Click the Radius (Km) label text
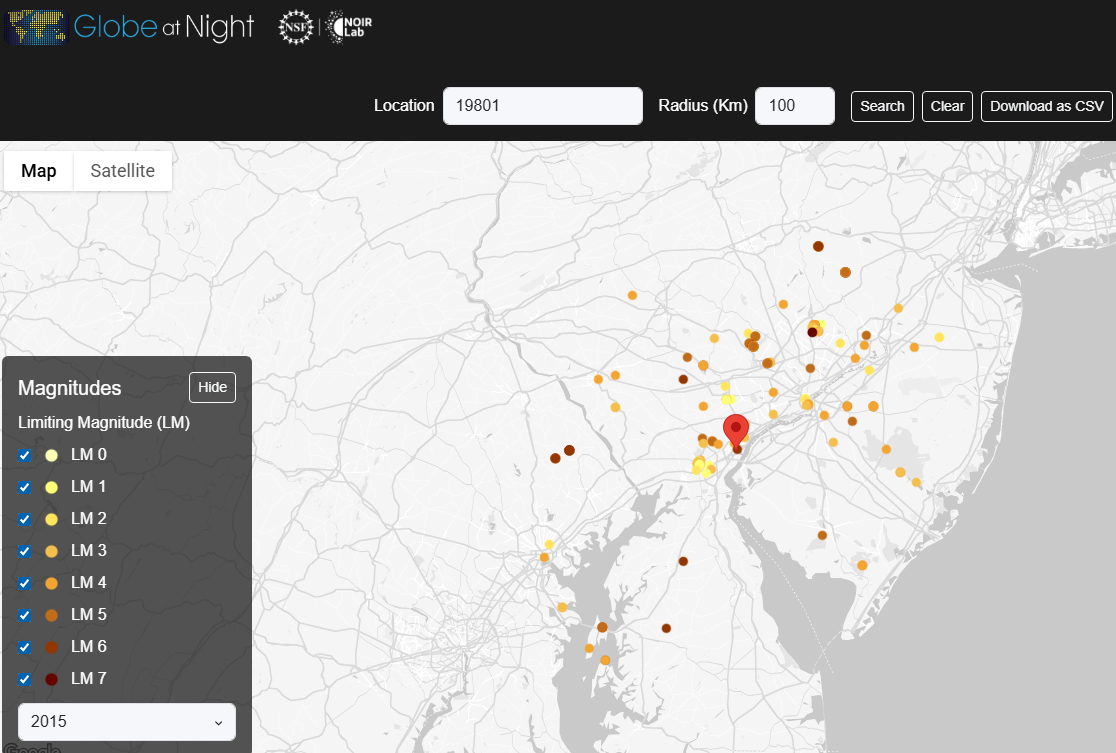1116x753 pixels. pos(702,105)
